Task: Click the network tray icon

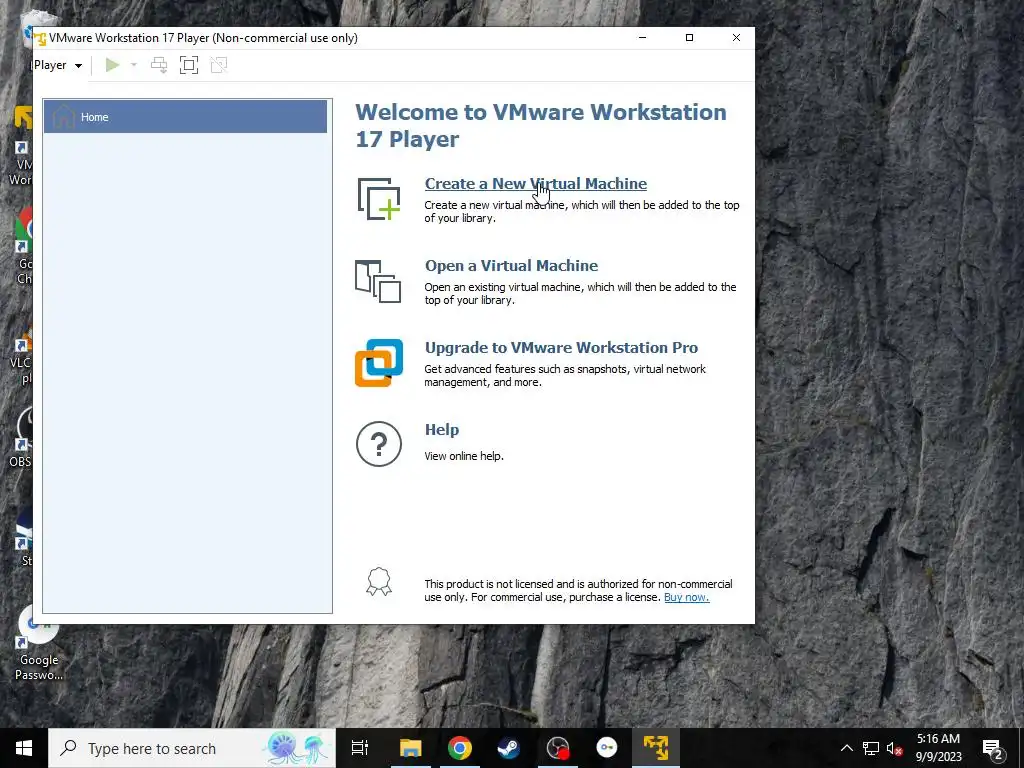Action: click(x=871, y=748)
